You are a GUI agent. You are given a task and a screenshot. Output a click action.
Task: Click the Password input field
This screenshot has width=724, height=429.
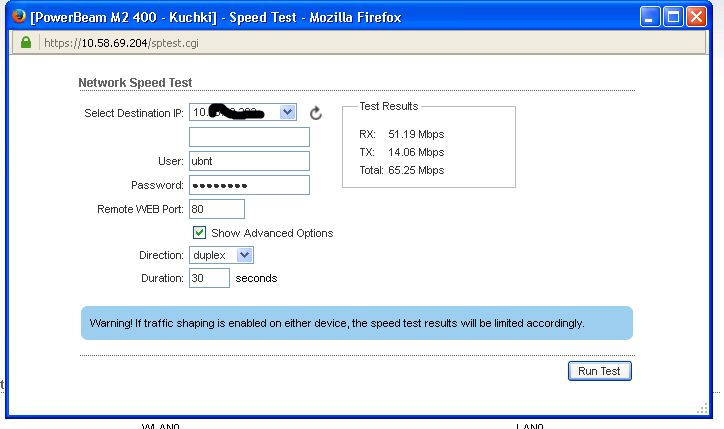pos(249,185)
